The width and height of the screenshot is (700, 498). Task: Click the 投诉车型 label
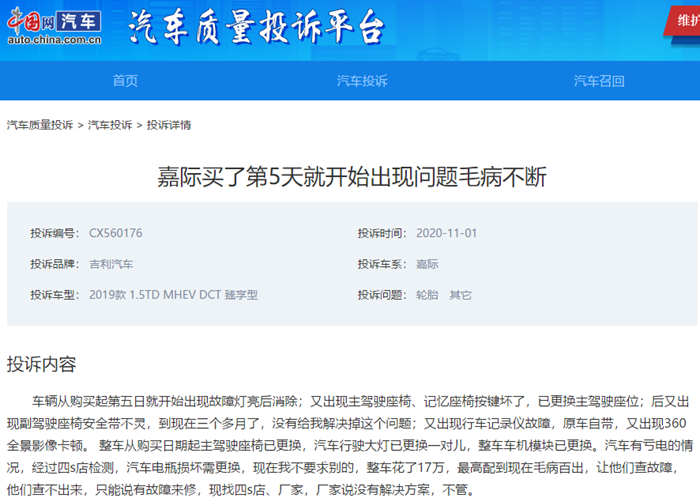coord(54,295)
